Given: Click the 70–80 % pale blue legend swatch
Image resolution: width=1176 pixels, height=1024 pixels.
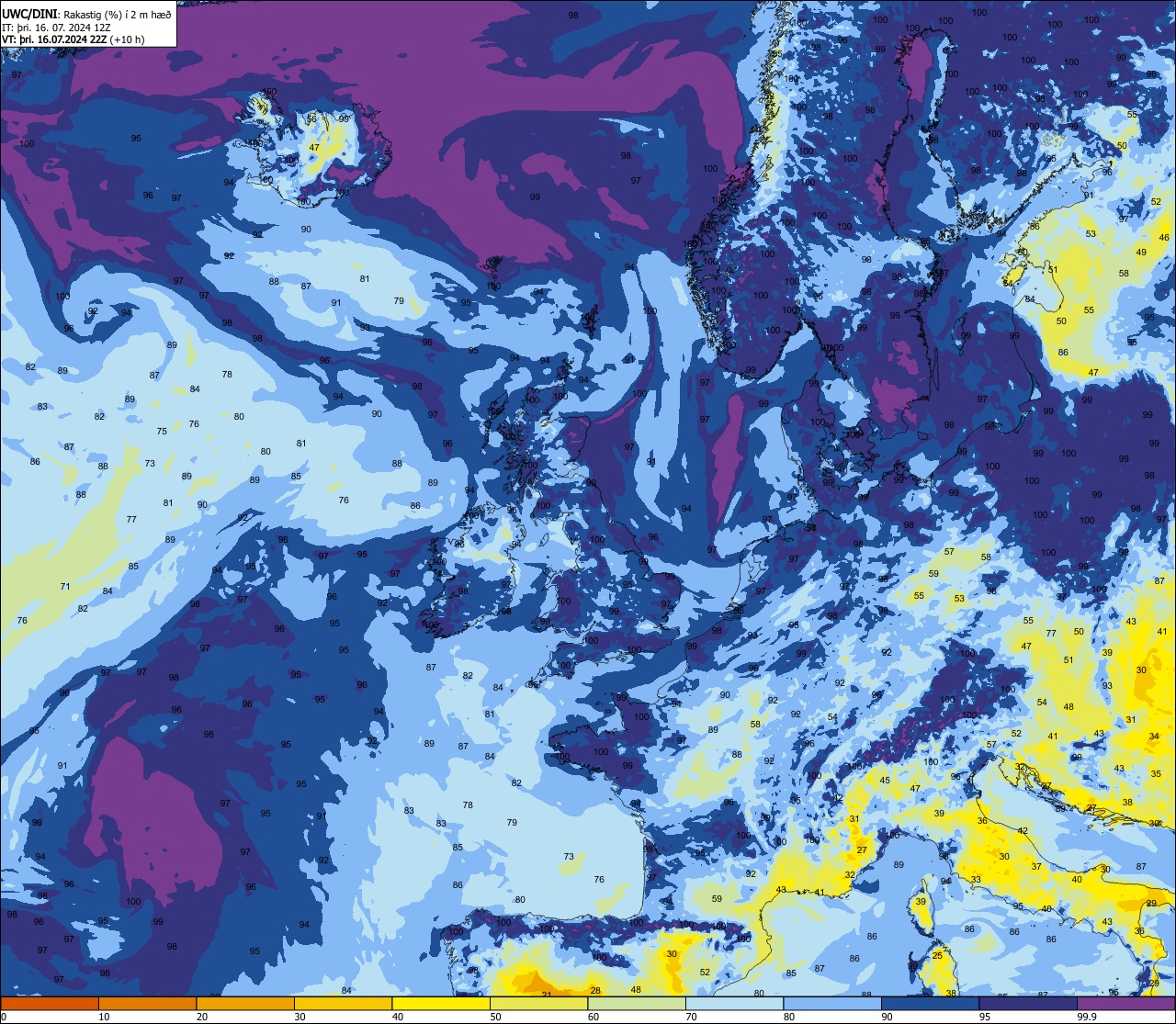Looking at the screenshot, I should point(734,1003).
